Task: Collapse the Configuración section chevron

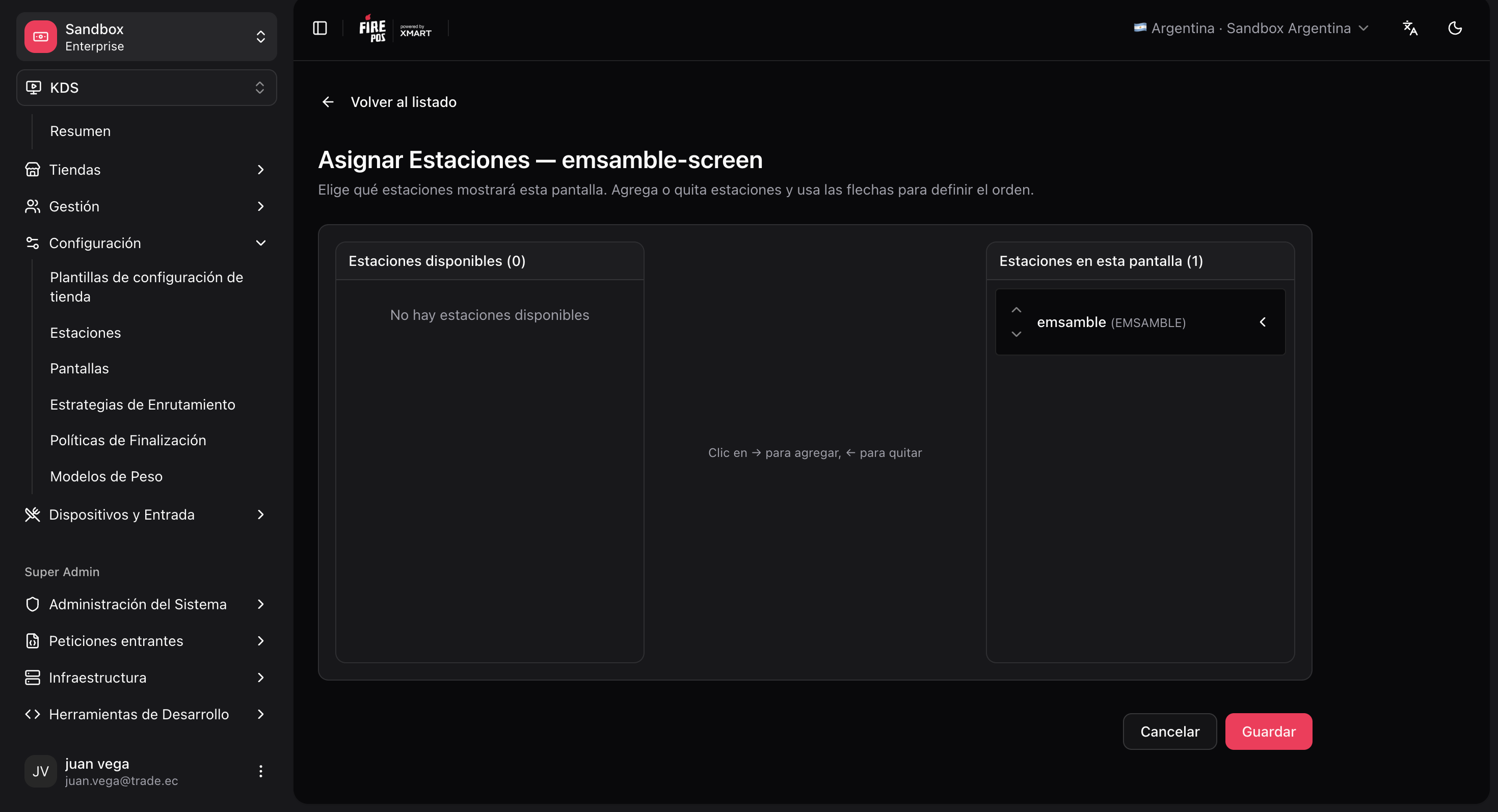Action: coord(260,243)
